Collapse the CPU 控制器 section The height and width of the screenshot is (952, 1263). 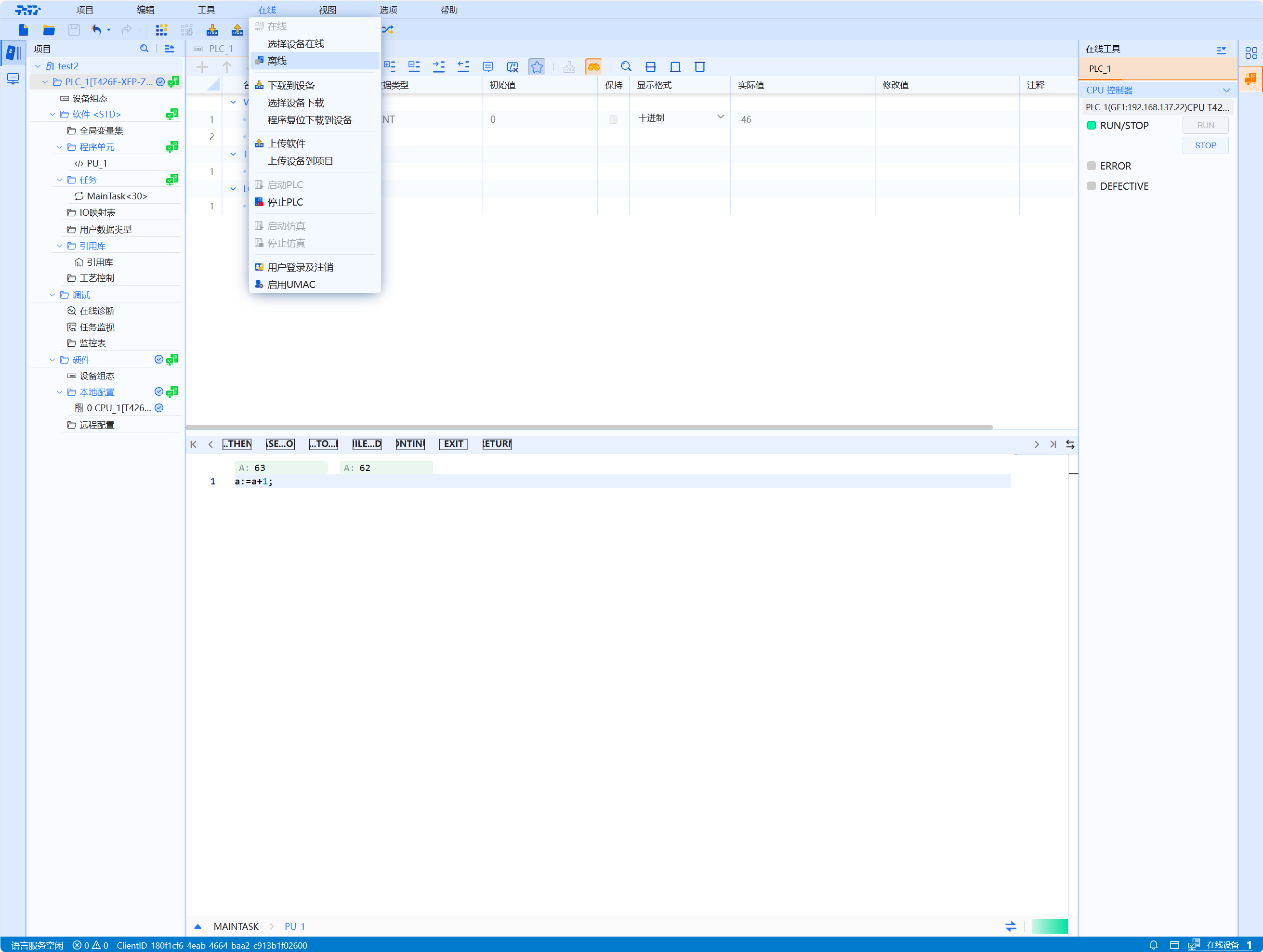(1226, 90)
